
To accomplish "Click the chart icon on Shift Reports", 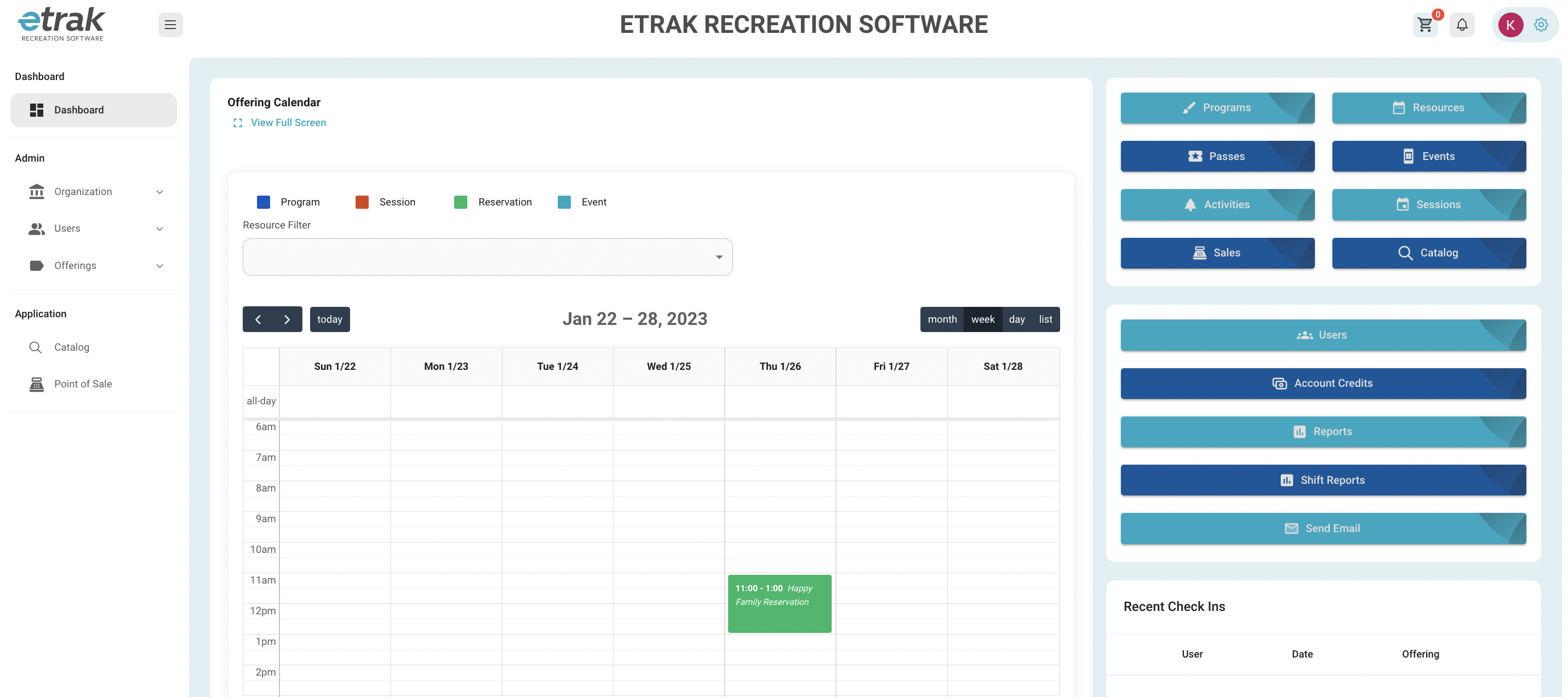I will coord(1286,481).
